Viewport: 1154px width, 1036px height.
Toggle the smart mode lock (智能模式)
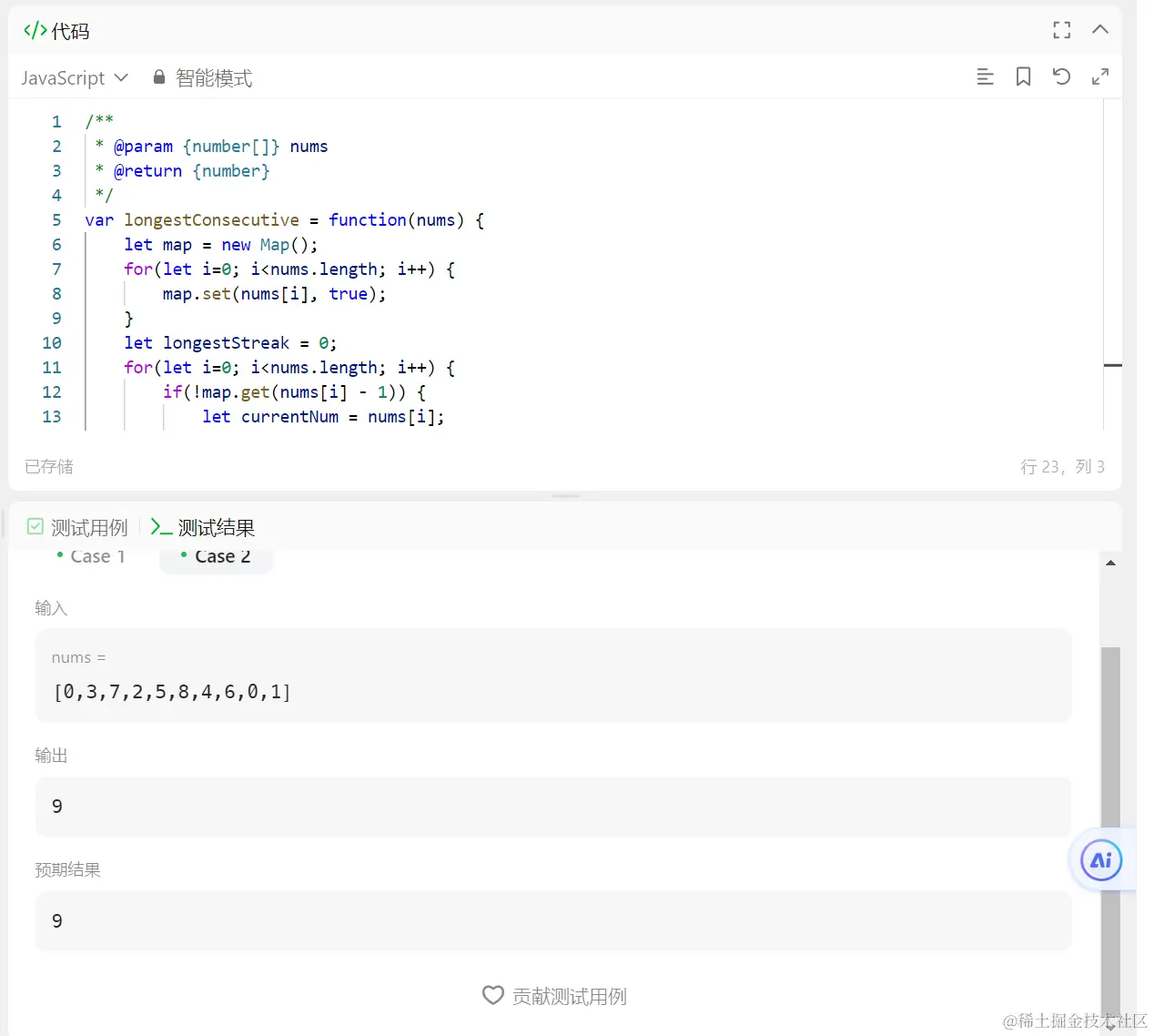(202, 78)
